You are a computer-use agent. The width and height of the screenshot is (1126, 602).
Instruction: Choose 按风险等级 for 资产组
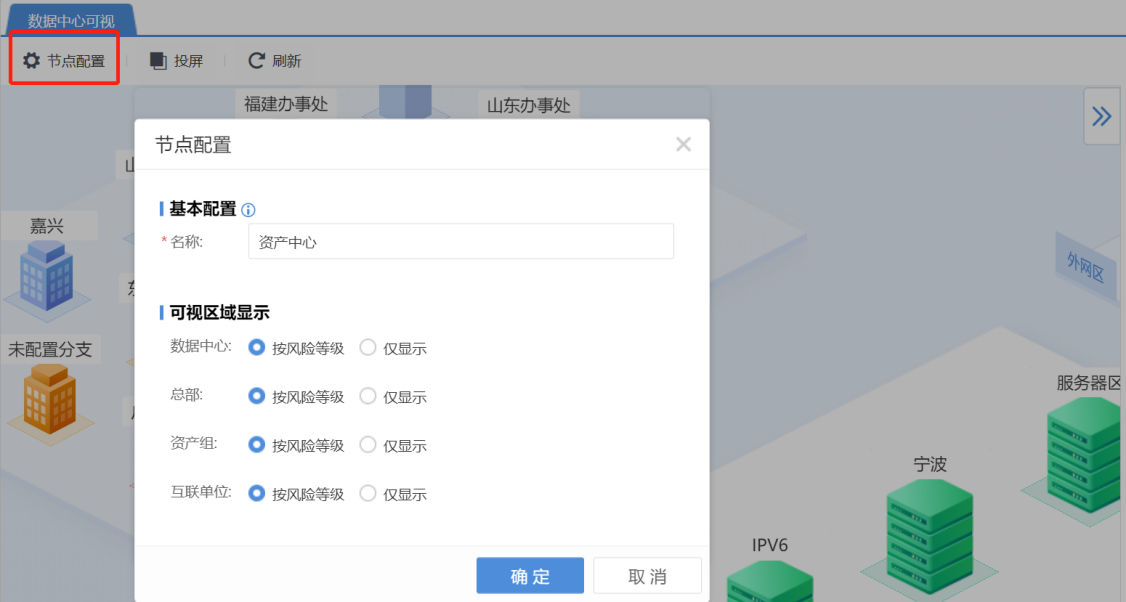tap(256, 445)
